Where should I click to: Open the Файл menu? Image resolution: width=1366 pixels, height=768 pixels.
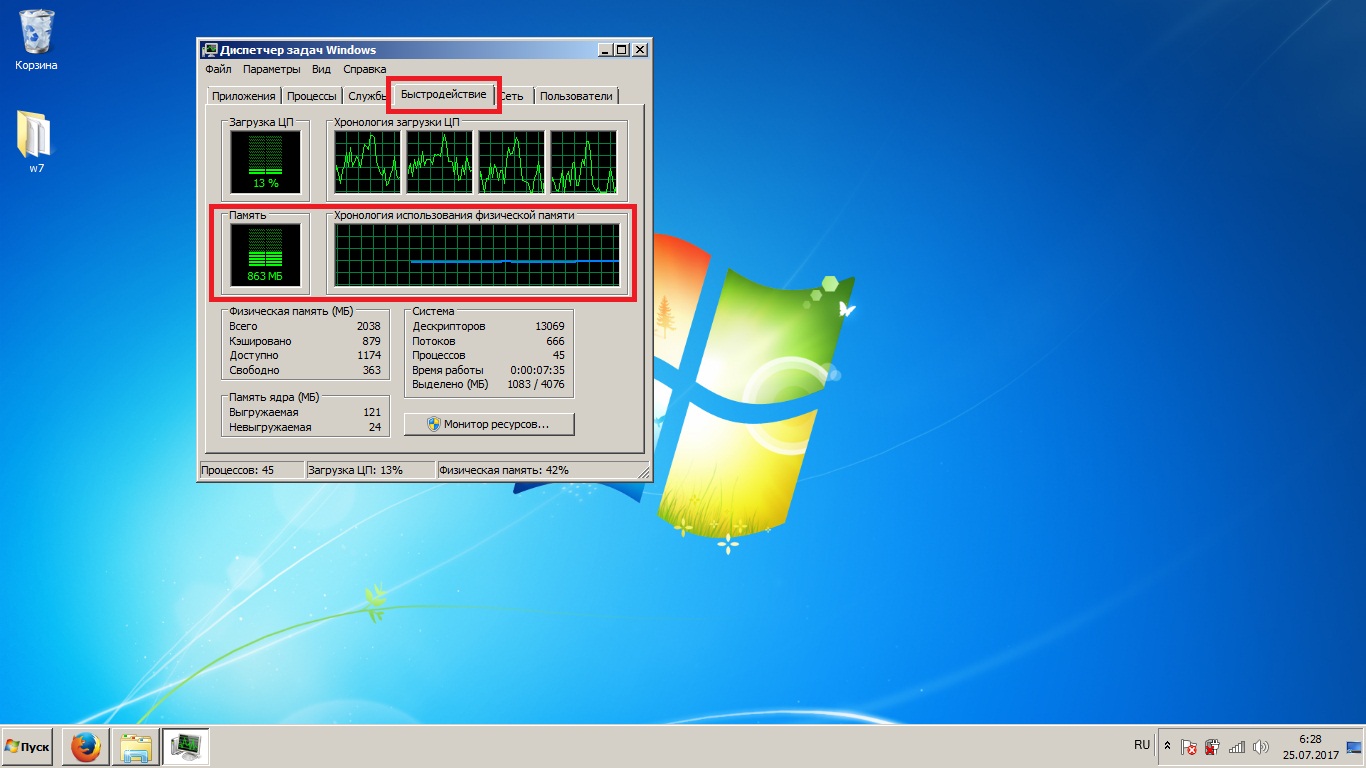coord(218,70)
